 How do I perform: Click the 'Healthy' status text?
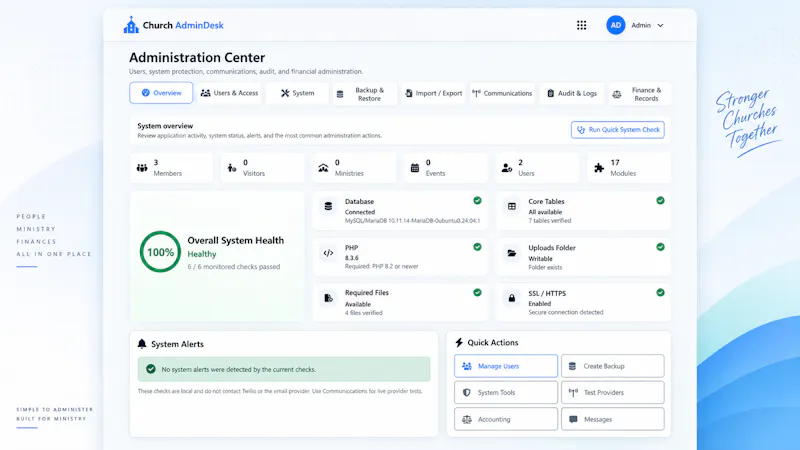[x=202, y=254]
